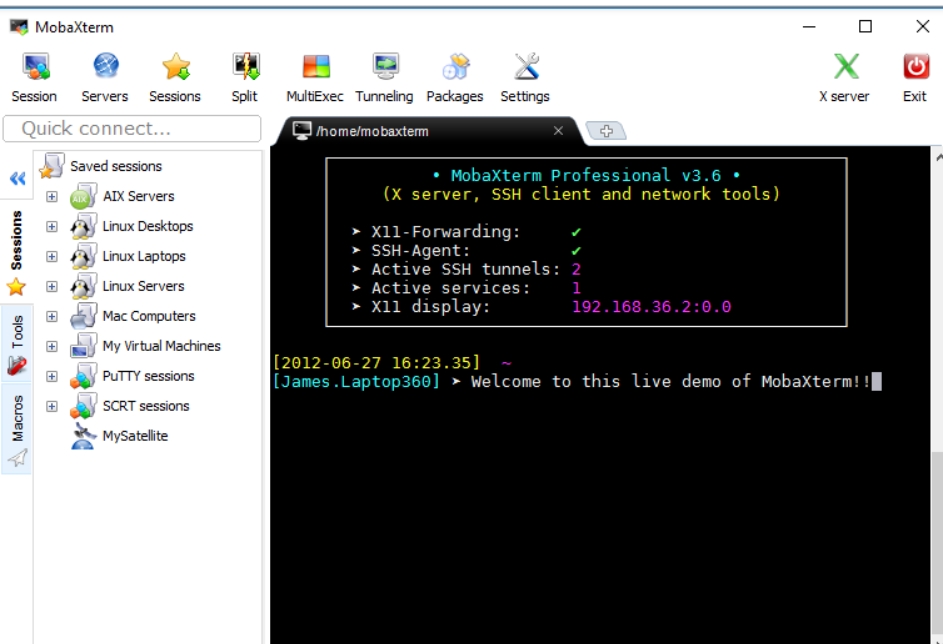Click the X11 display address 192.168.36.2:0.0

[x=651, y=307]
